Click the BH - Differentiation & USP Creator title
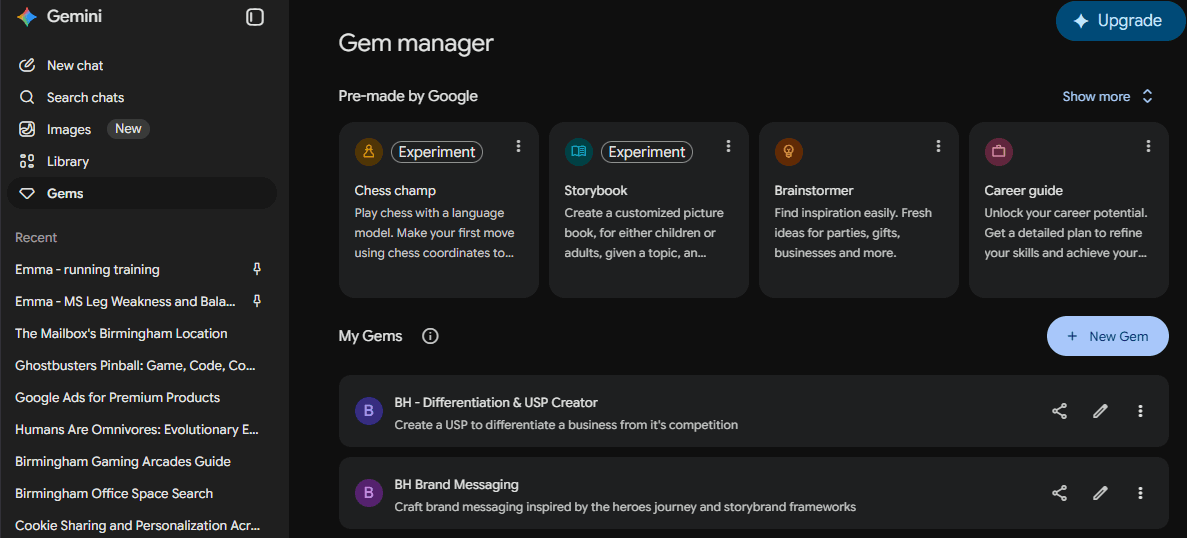The image size is (1187, 538). pyautogui.click(x=496, y=403)
